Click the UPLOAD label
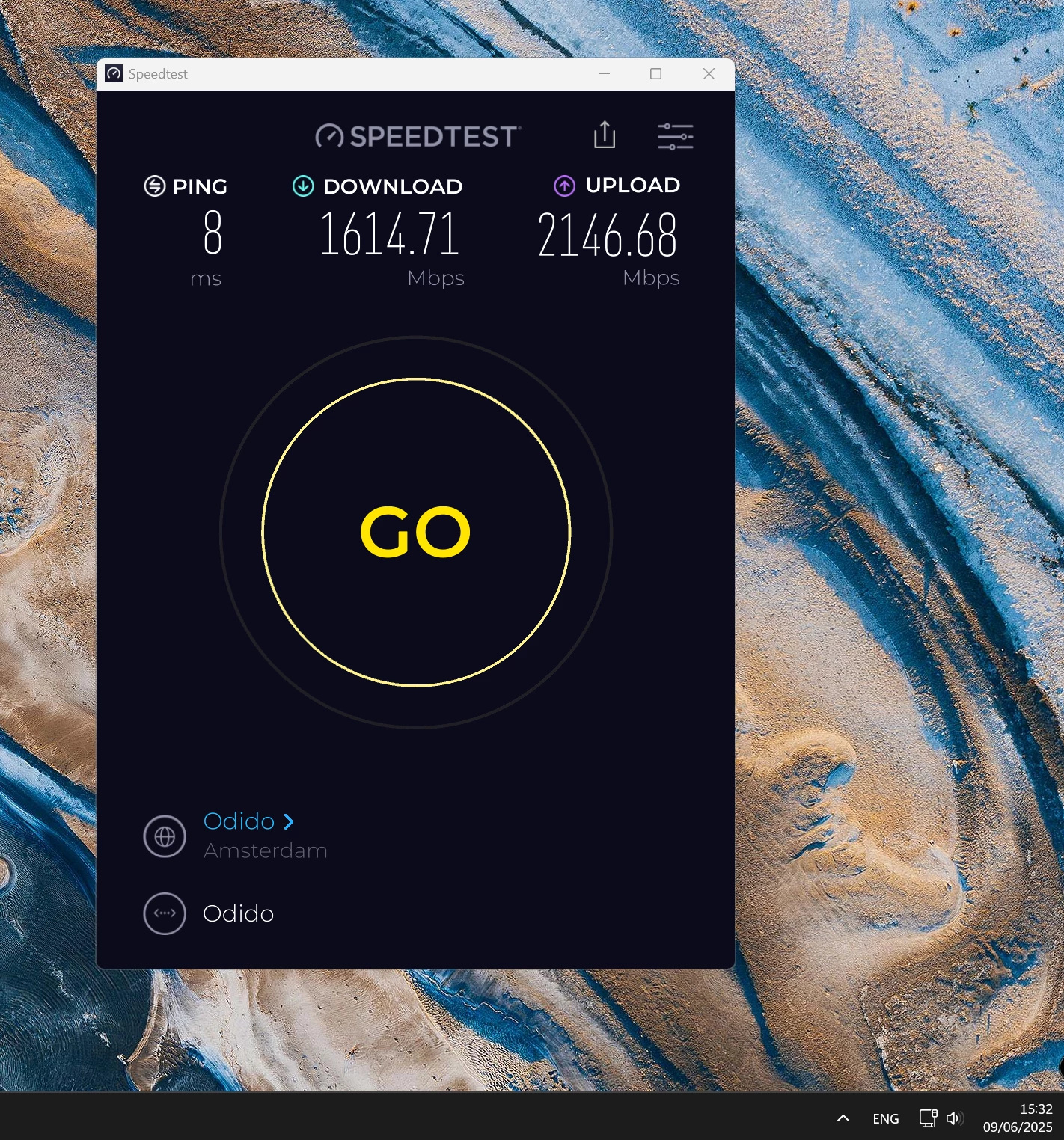Image resolution: width=1064 pixels, height=1140 pixels. pyautogui.click(x=633, y=185)
